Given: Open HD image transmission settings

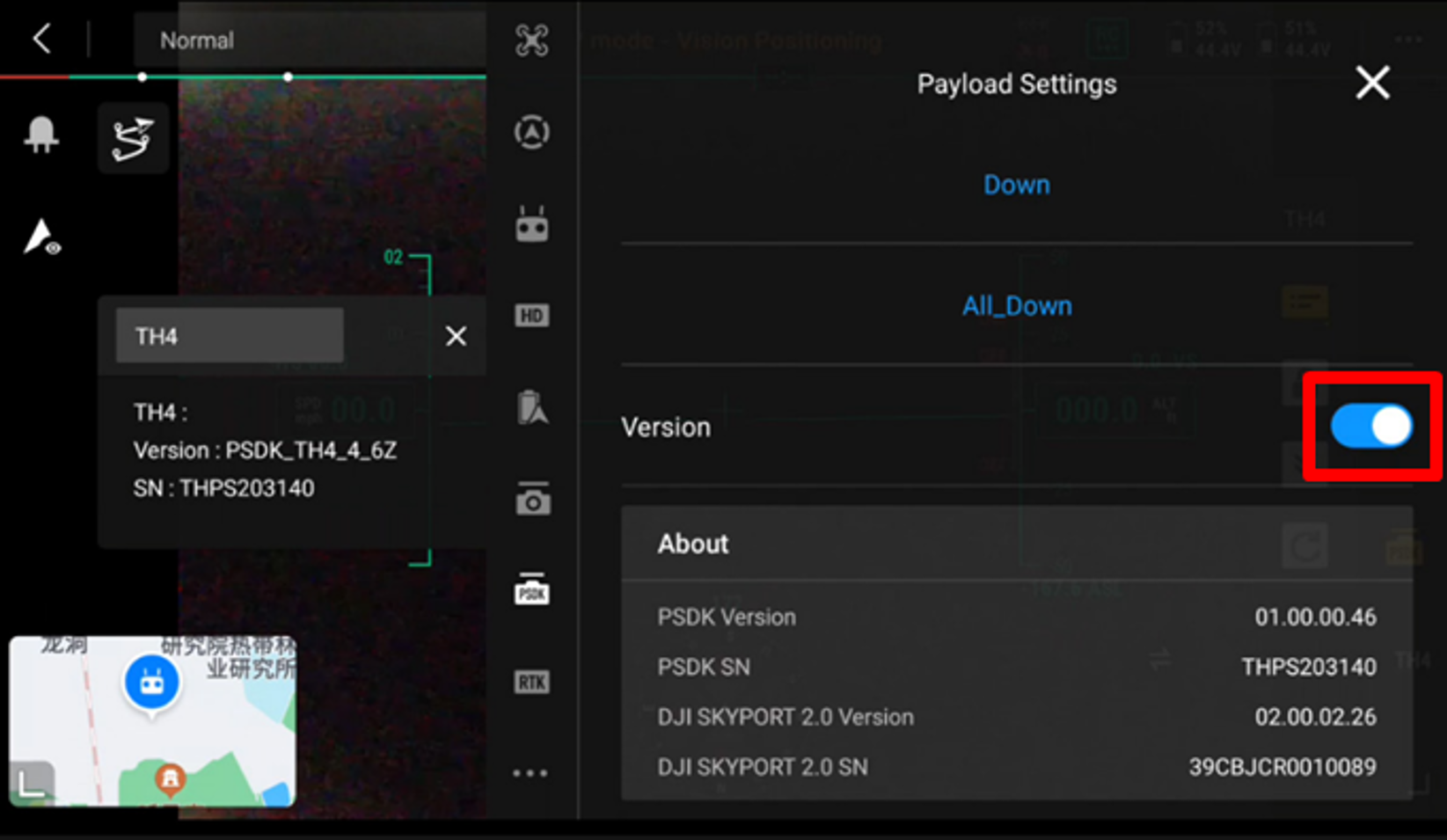Looking at the screenshot, I should pyautogui.click(x=531, y=316).
